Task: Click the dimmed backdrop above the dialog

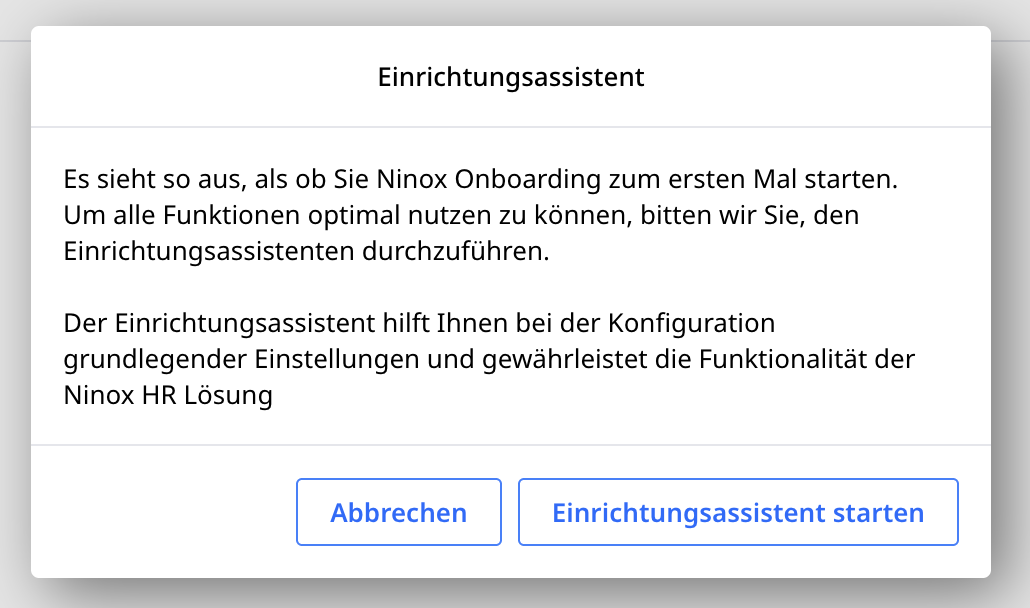Action: 515,12
